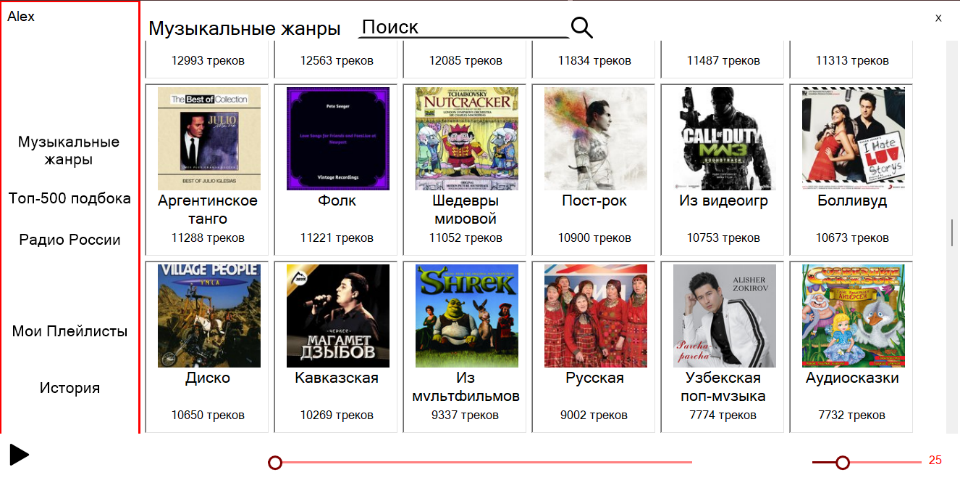The height and width of the screenshot is (491, 960).
Task: Click the 10900 треков count
Action: [x=594, y=238]
